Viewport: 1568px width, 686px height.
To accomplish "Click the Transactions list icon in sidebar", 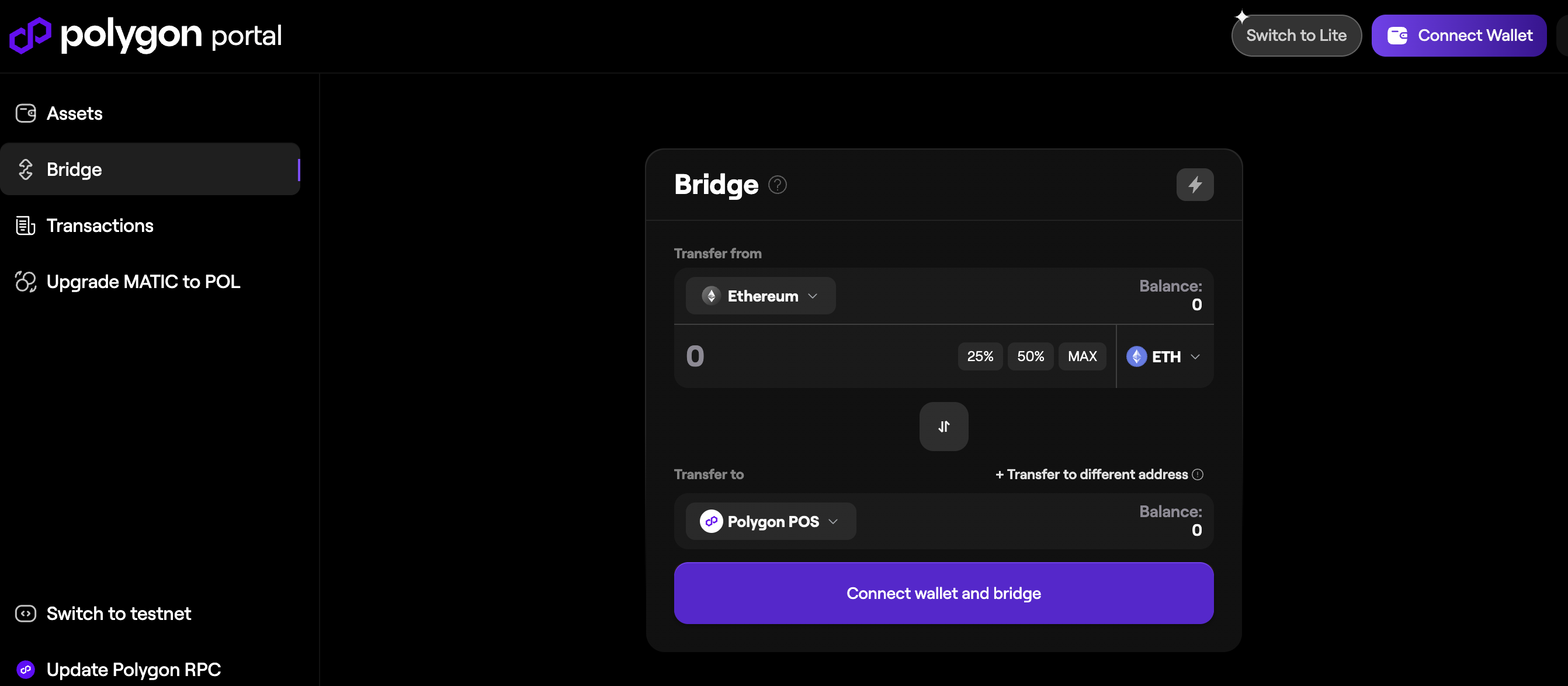I will [26, 226].
